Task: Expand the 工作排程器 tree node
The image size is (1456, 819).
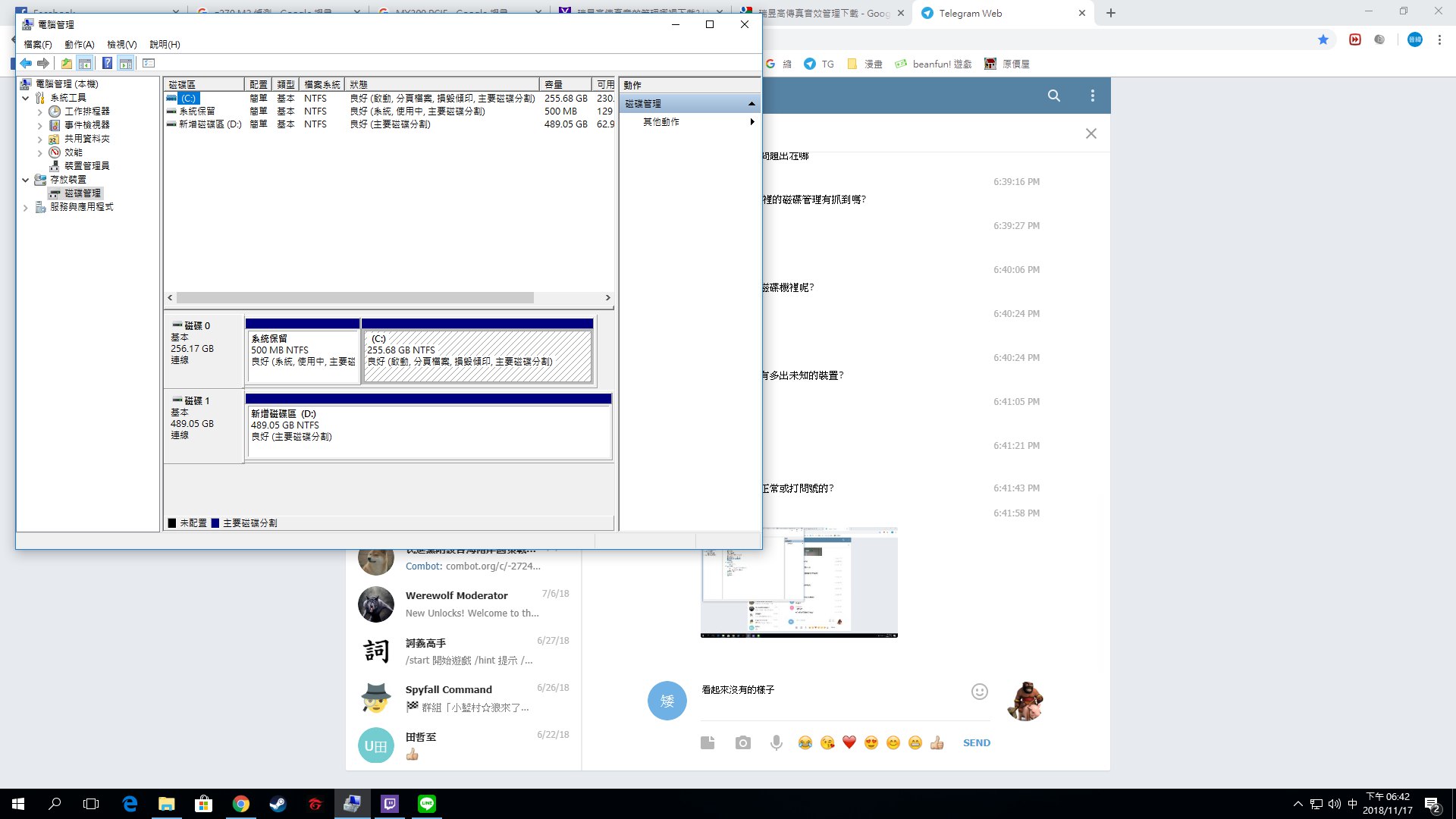Action: point(39,111)
